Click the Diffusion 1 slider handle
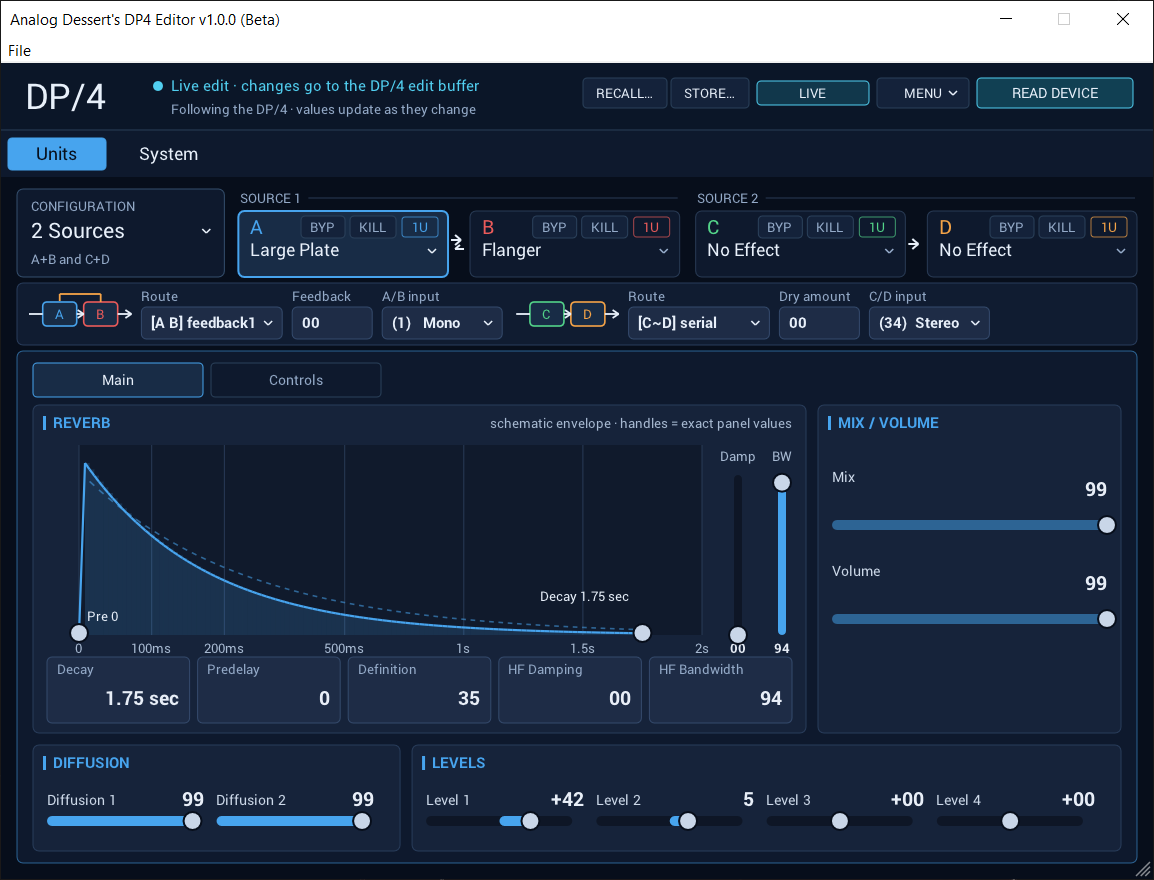The width and height of the screenshot is (1154, 880). point(192,821)
